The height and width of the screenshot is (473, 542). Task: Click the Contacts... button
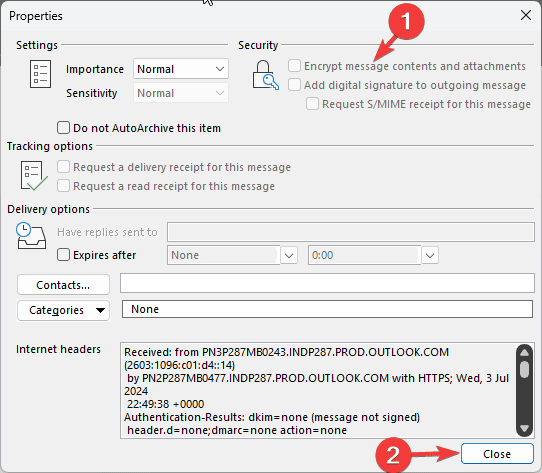point(64,285)
